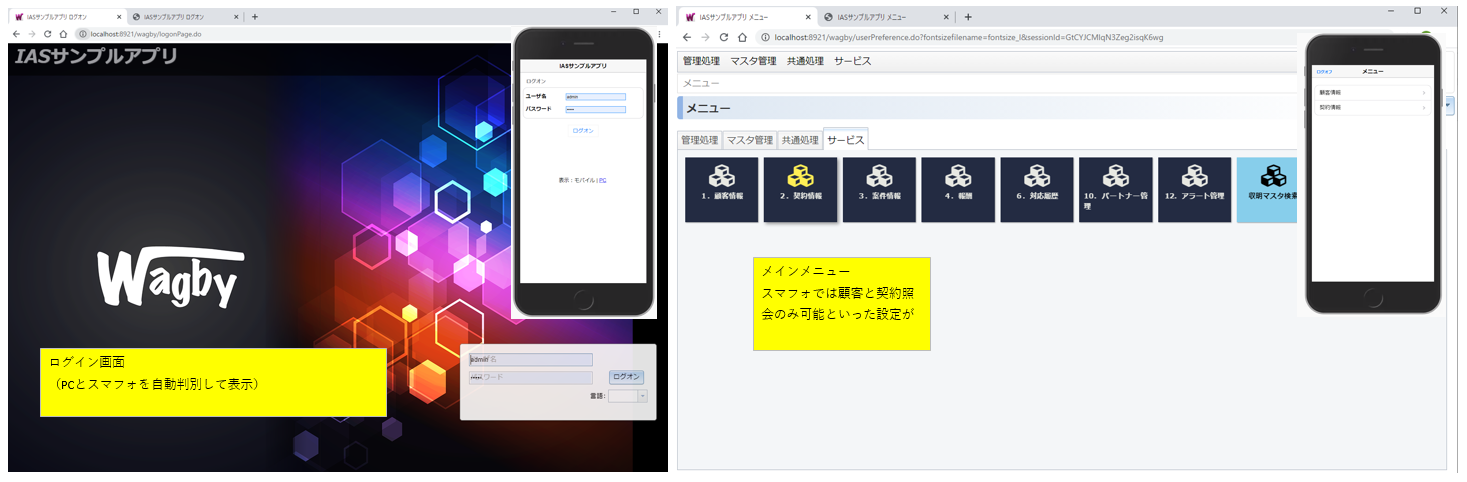This screenshot has width=1467, height=482.
Task: Open the マスタ管理 item in the top menu bar
Action: pos(753,61)
